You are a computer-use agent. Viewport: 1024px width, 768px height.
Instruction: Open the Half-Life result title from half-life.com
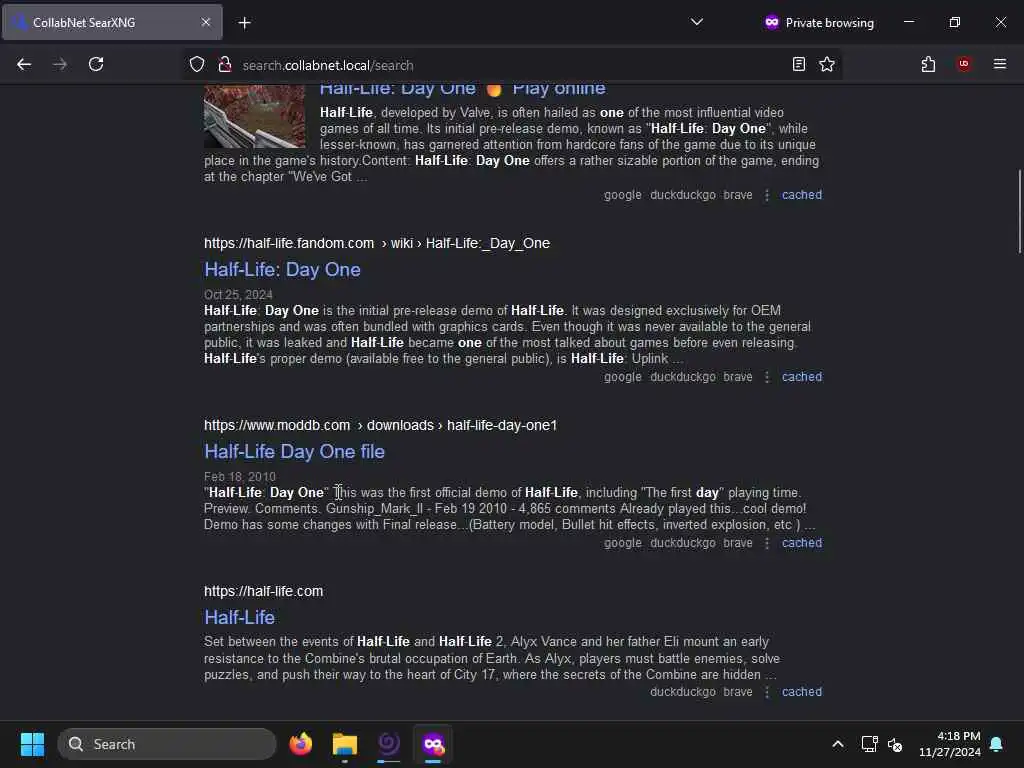(x=240, y=617)
